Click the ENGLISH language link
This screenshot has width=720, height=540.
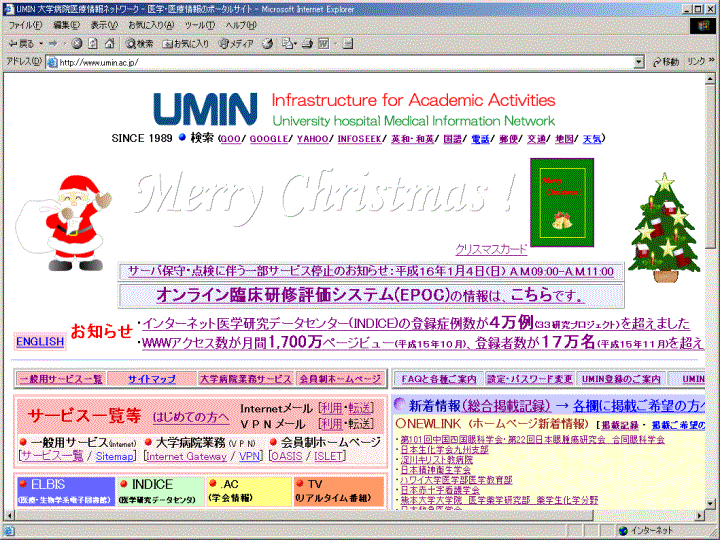[x=40, y=342]
